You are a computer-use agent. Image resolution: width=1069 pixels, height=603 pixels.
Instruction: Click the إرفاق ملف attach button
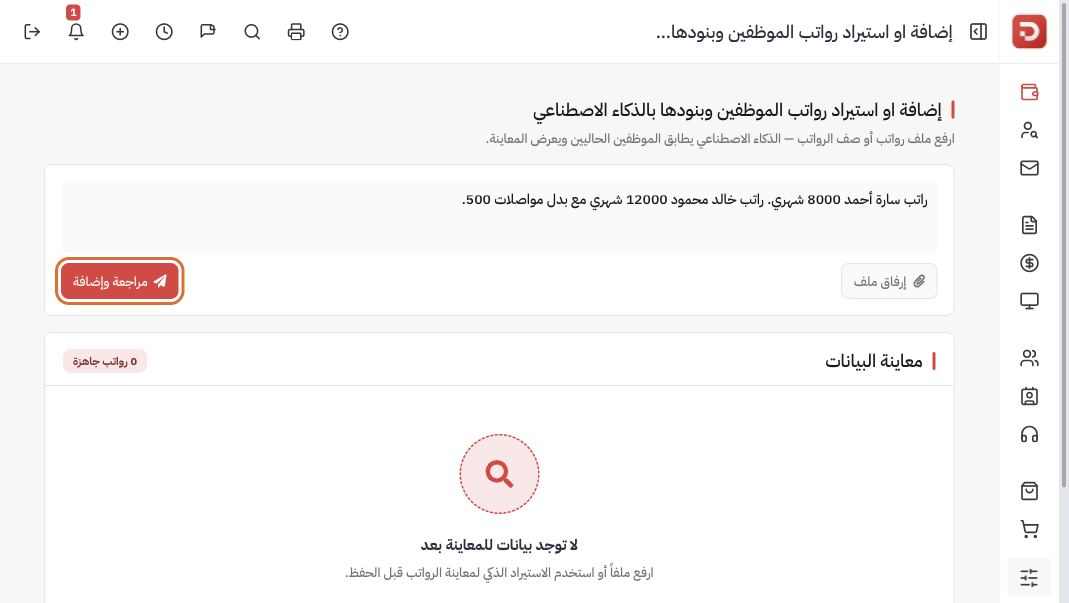[x=889, y=281]
